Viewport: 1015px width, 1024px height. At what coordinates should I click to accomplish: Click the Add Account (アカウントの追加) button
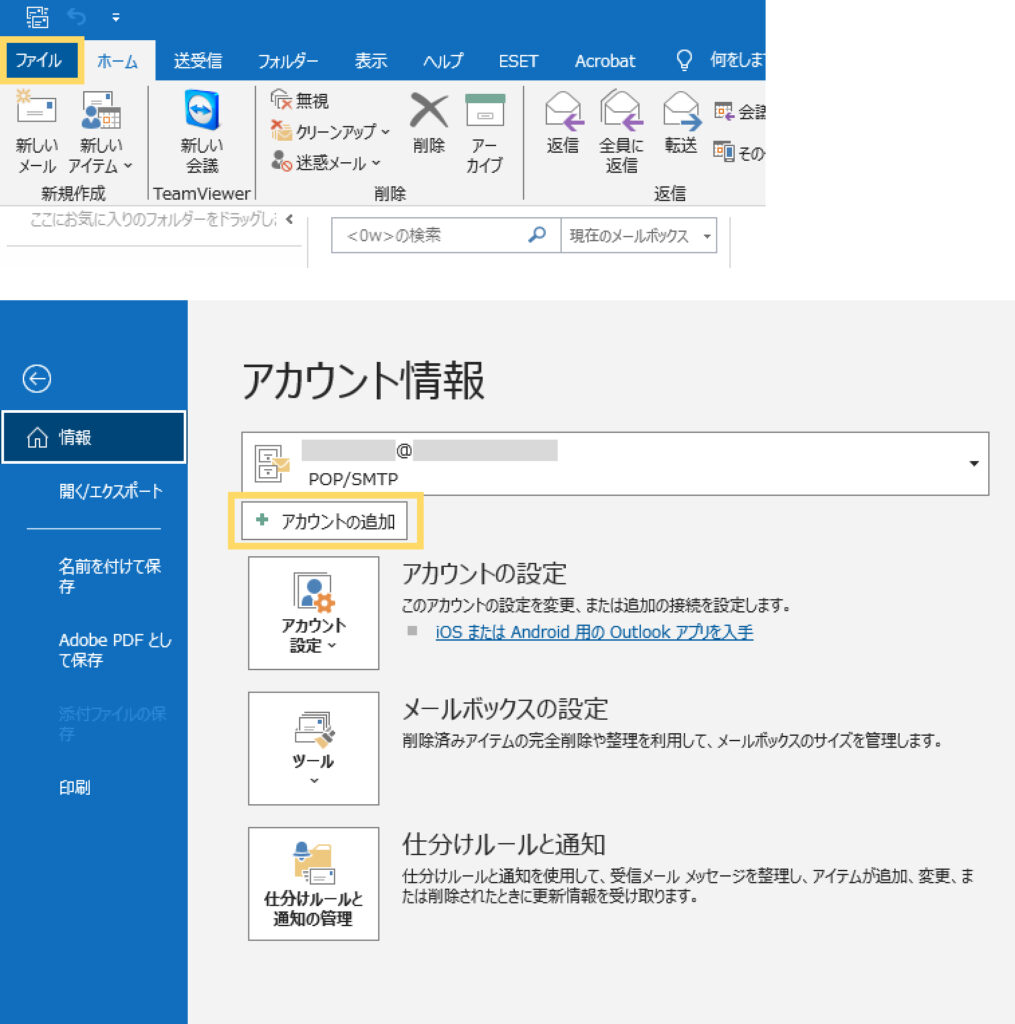tap(326, 521)
